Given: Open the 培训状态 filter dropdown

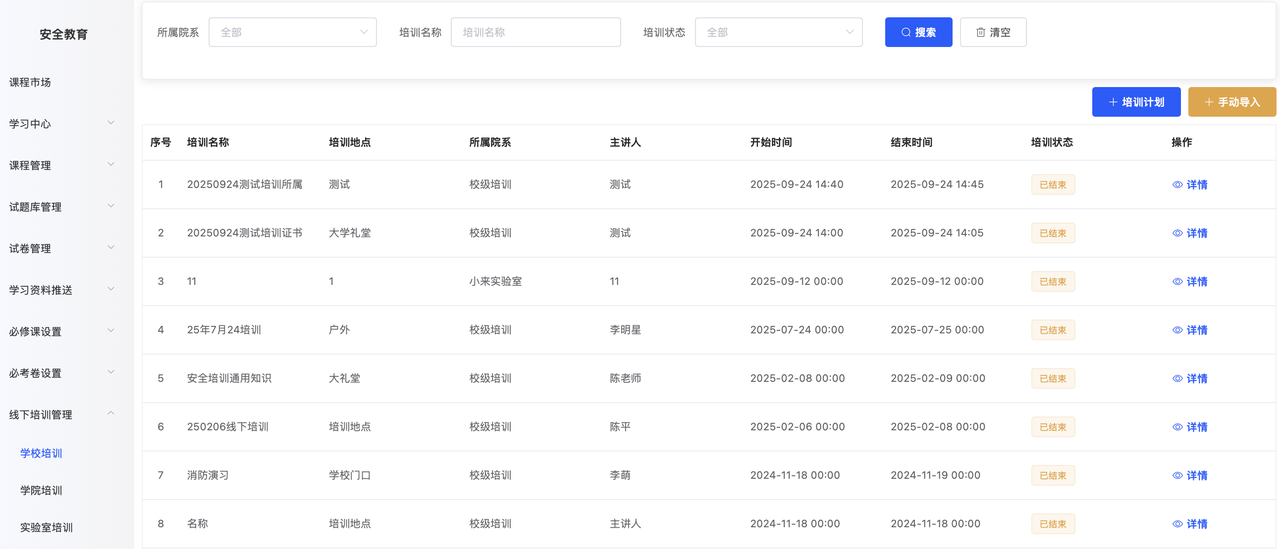Looking at the screenshot, I should 778,32.
